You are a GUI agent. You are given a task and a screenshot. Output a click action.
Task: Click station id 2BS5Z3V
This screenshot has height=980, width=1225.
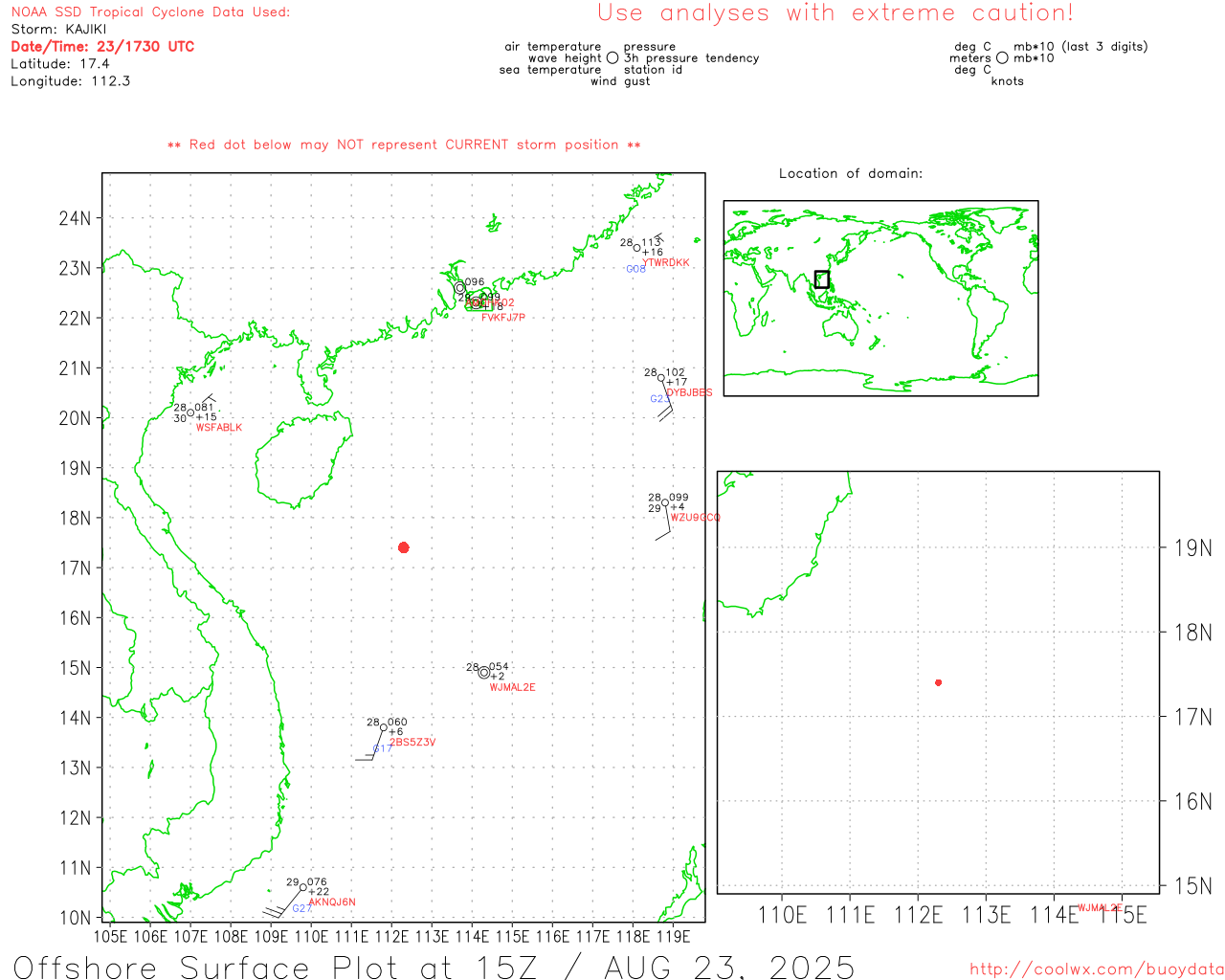[412, 743]
